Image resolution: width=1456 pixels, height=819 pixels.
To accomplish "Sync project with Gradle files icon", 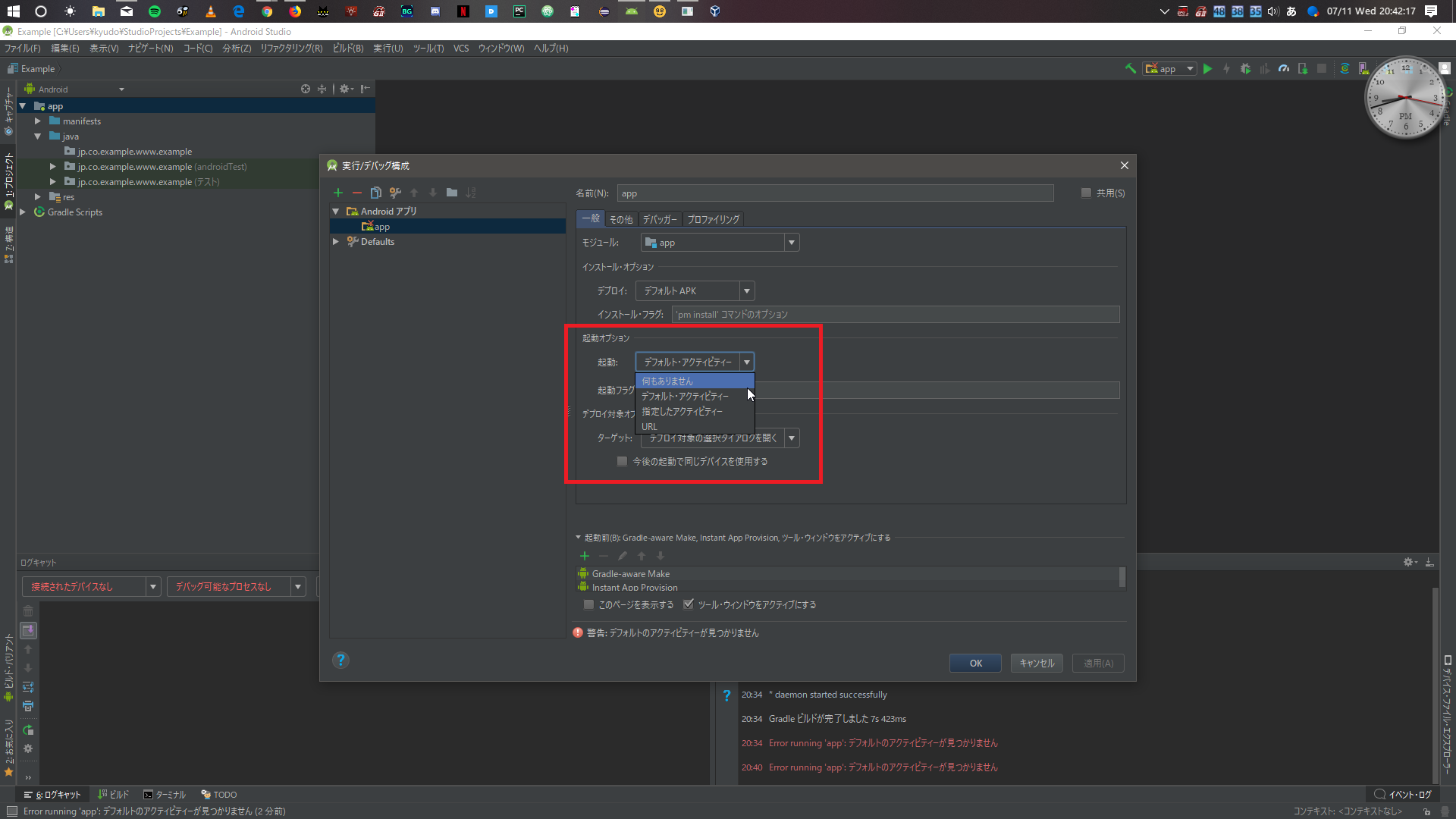I will (1345, 68).
